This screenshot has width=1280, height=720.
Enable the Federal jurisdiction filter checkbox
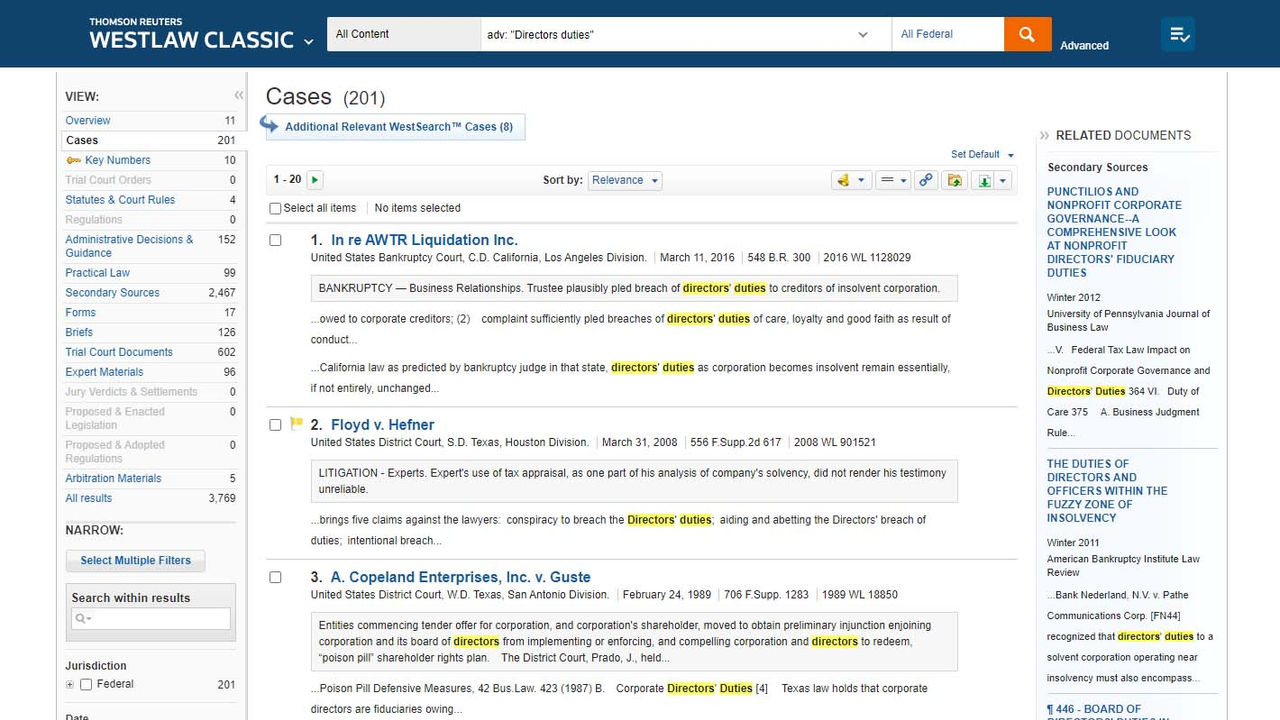point(86,685)
